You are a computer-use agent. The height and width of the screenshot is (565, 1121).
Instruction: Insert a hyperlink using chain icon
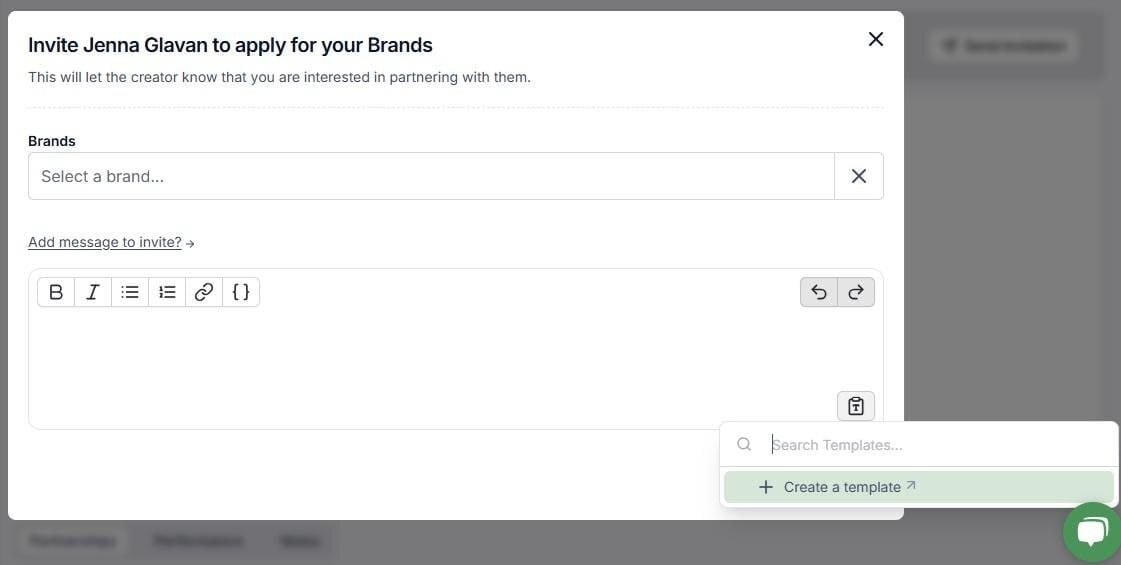204,292
